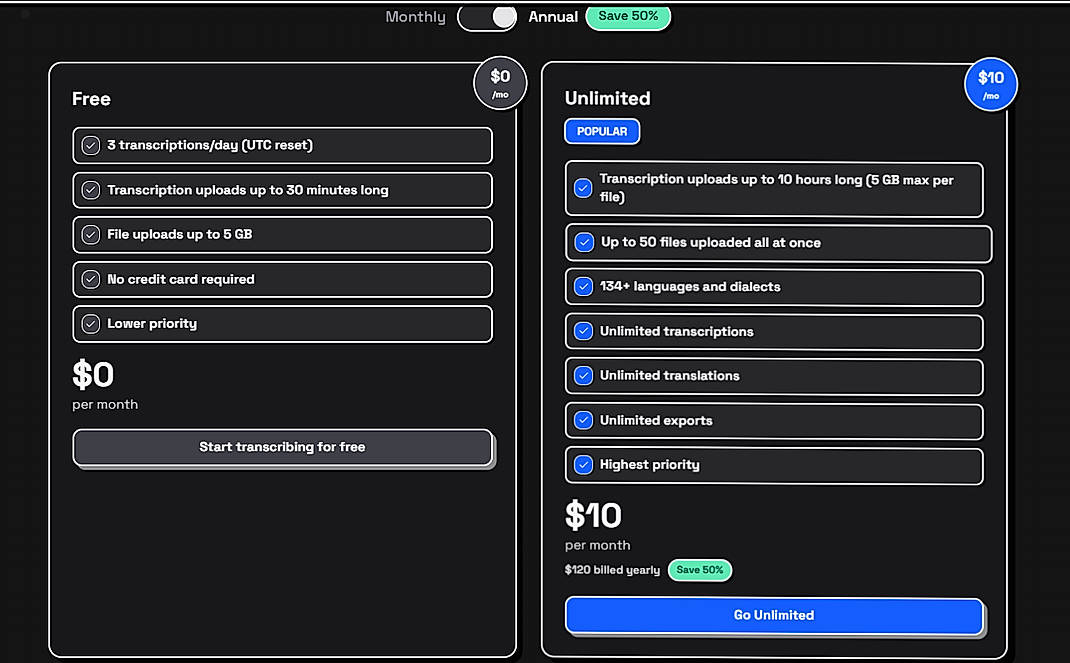Image resolution: width=1070 pixels, height=663 pixels.
Task: Click blue checkmark beside 134+ languages
Action: tap(583, 286)
